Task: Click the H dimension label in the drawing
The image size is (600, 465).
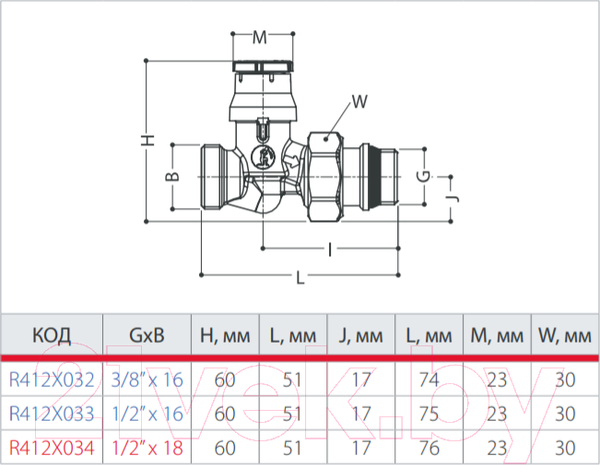Action: [147, 141]
